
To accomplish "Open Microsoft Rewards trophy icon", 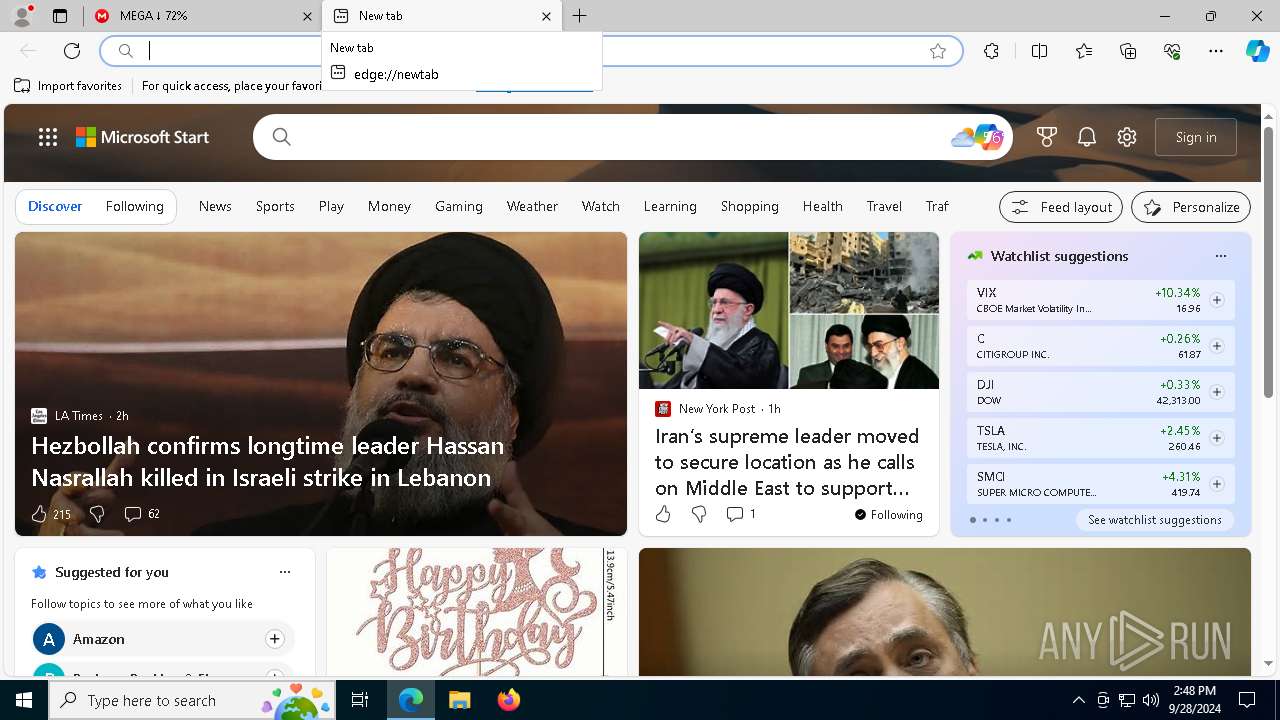I will (x=1047, y=137).
